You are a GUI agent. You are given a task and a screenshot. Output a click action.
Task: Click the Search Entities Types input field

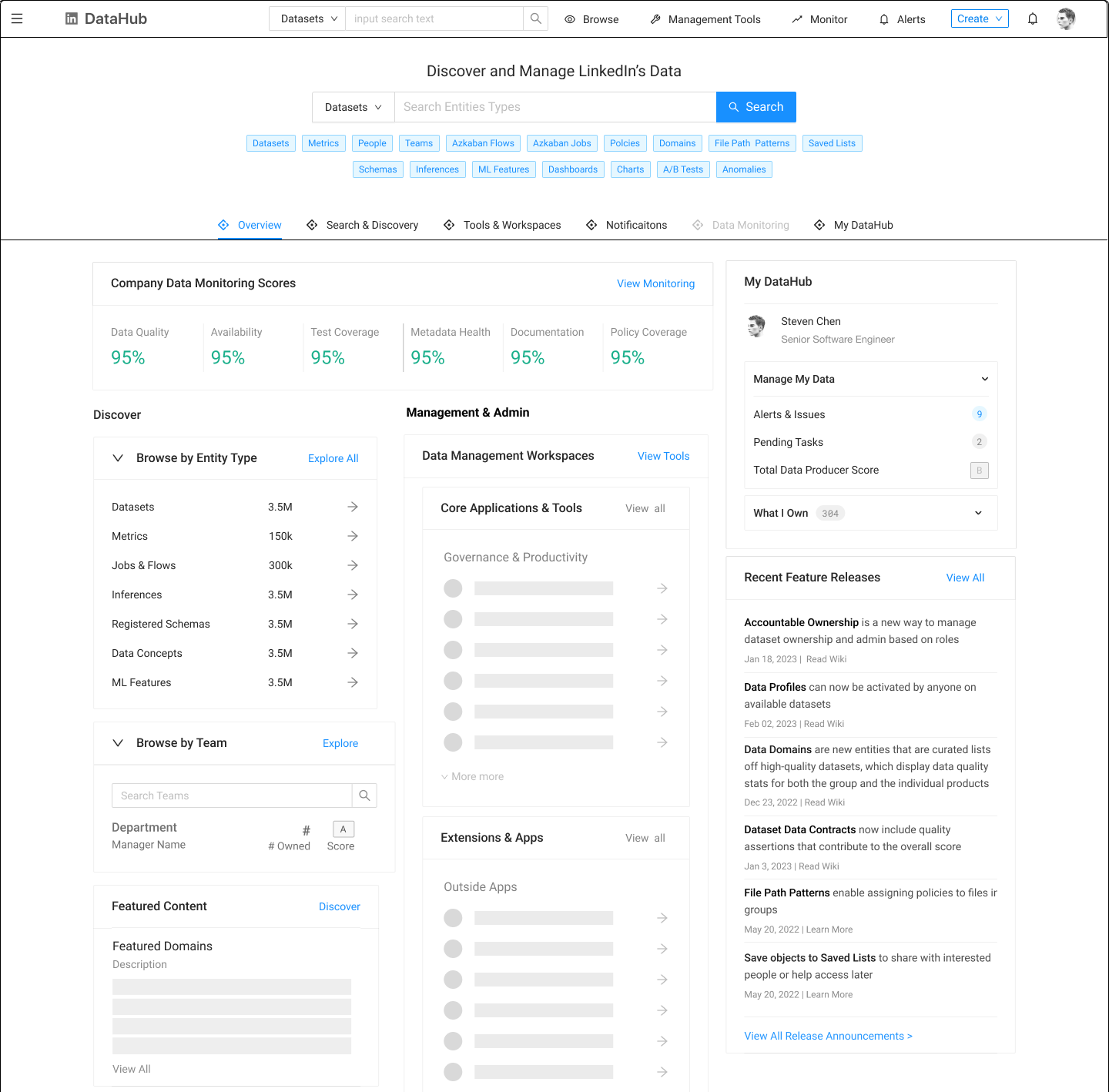click(555, 107)
